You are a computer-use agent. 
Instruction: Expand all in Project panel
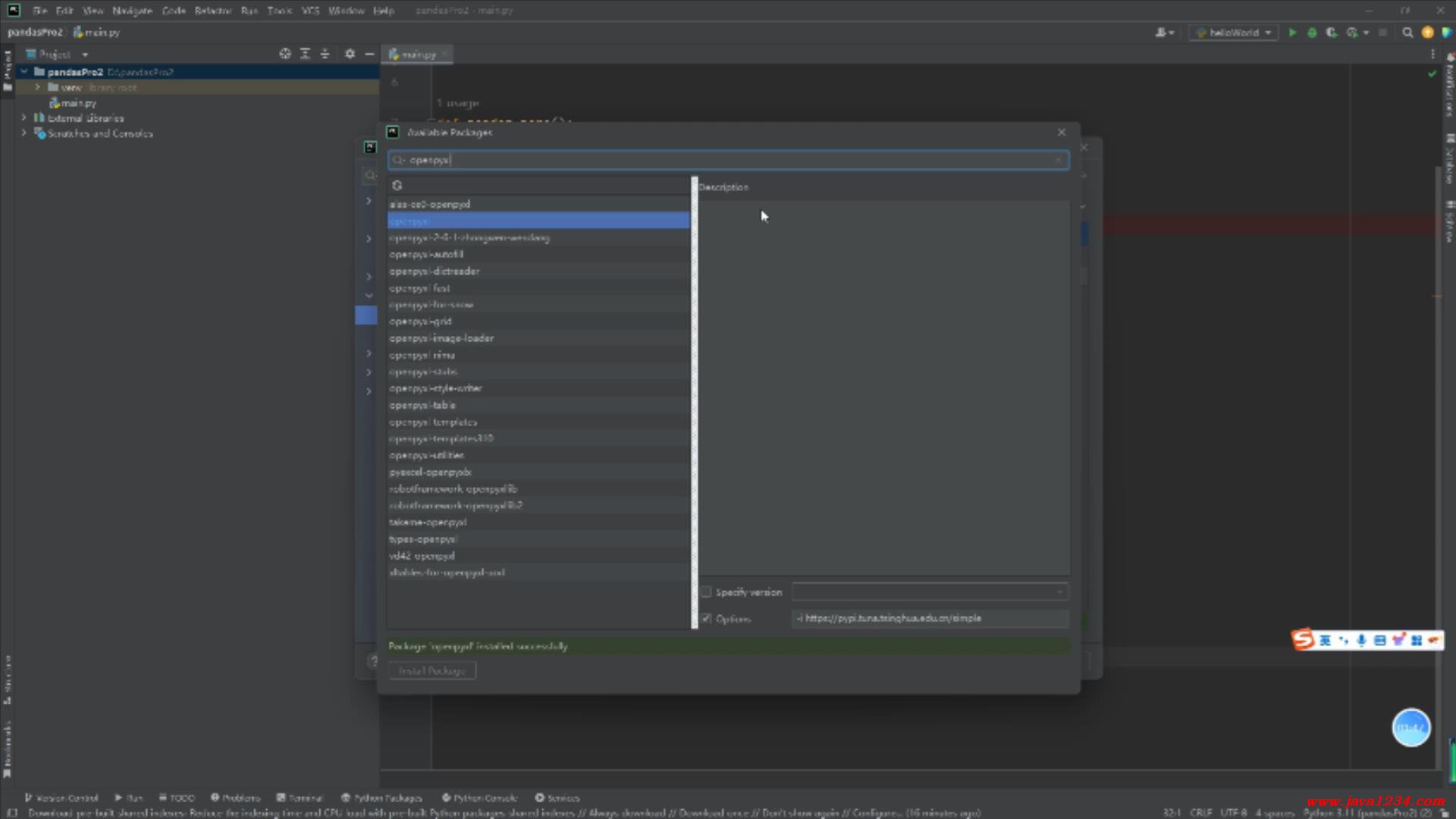(305, 54)
